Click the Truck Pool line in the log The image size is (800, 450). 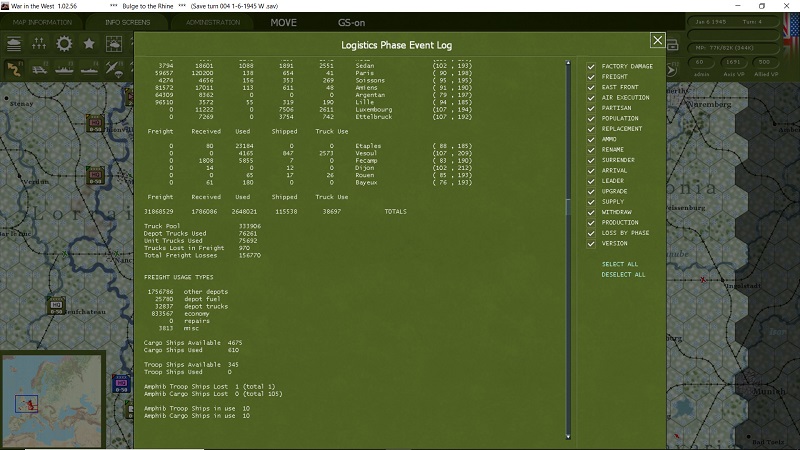pyautogui.click(x=202, y=226)
